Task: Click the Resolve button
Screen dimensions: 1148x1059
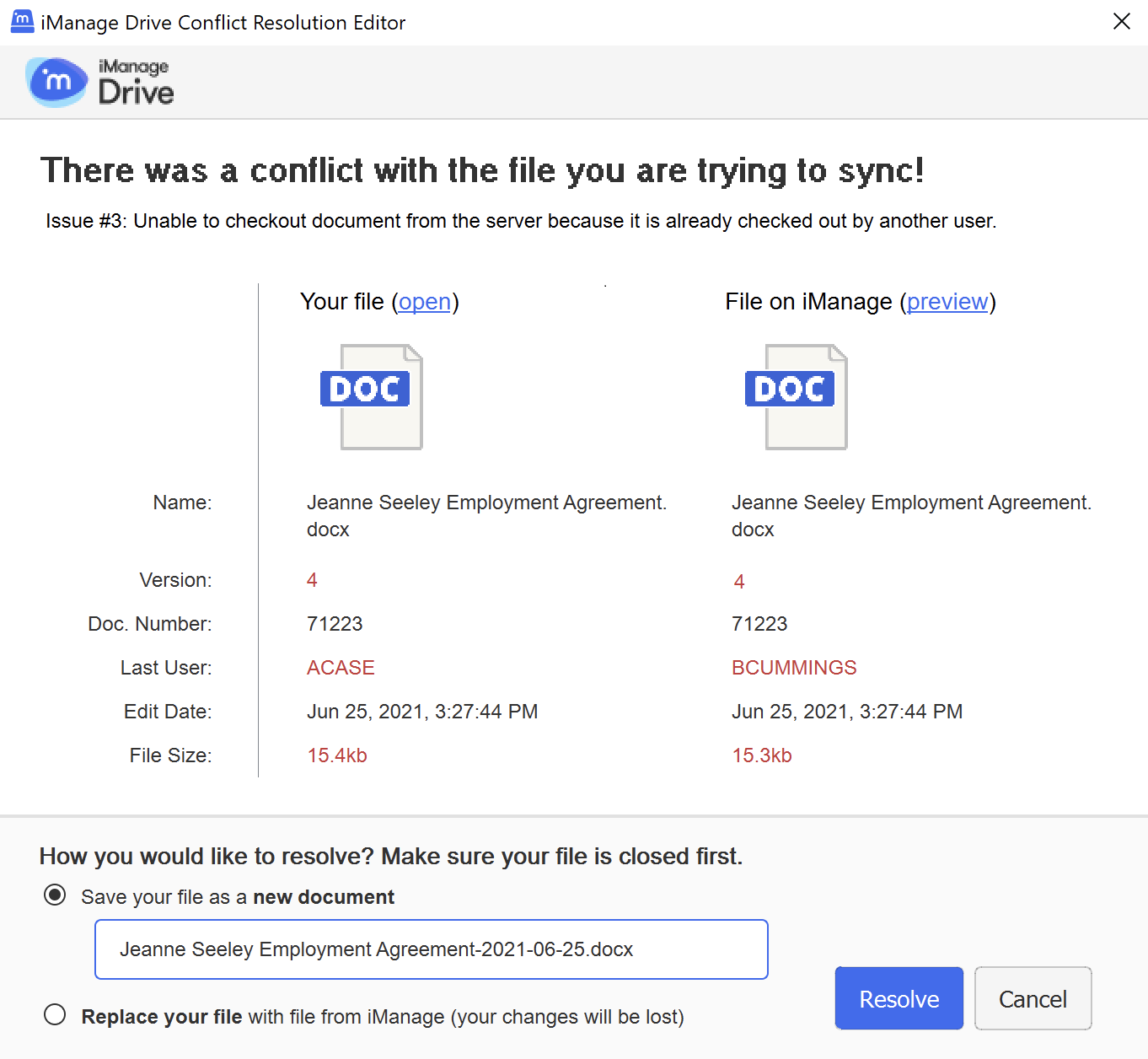Action: [x=899, y=998]
